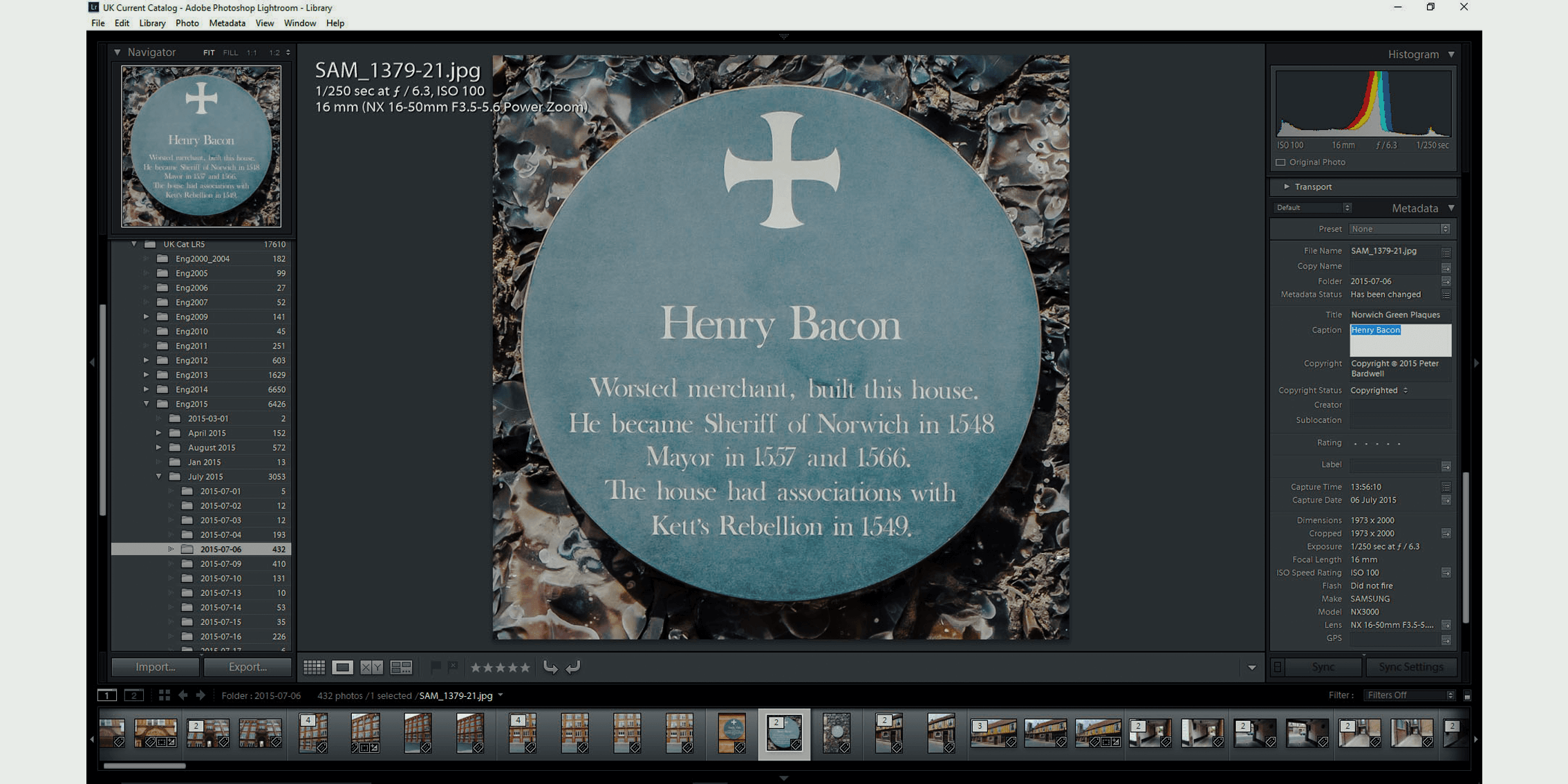Set navigator zoom to FILL
This screenshot has width=1568, height=784.
point(230,53)
